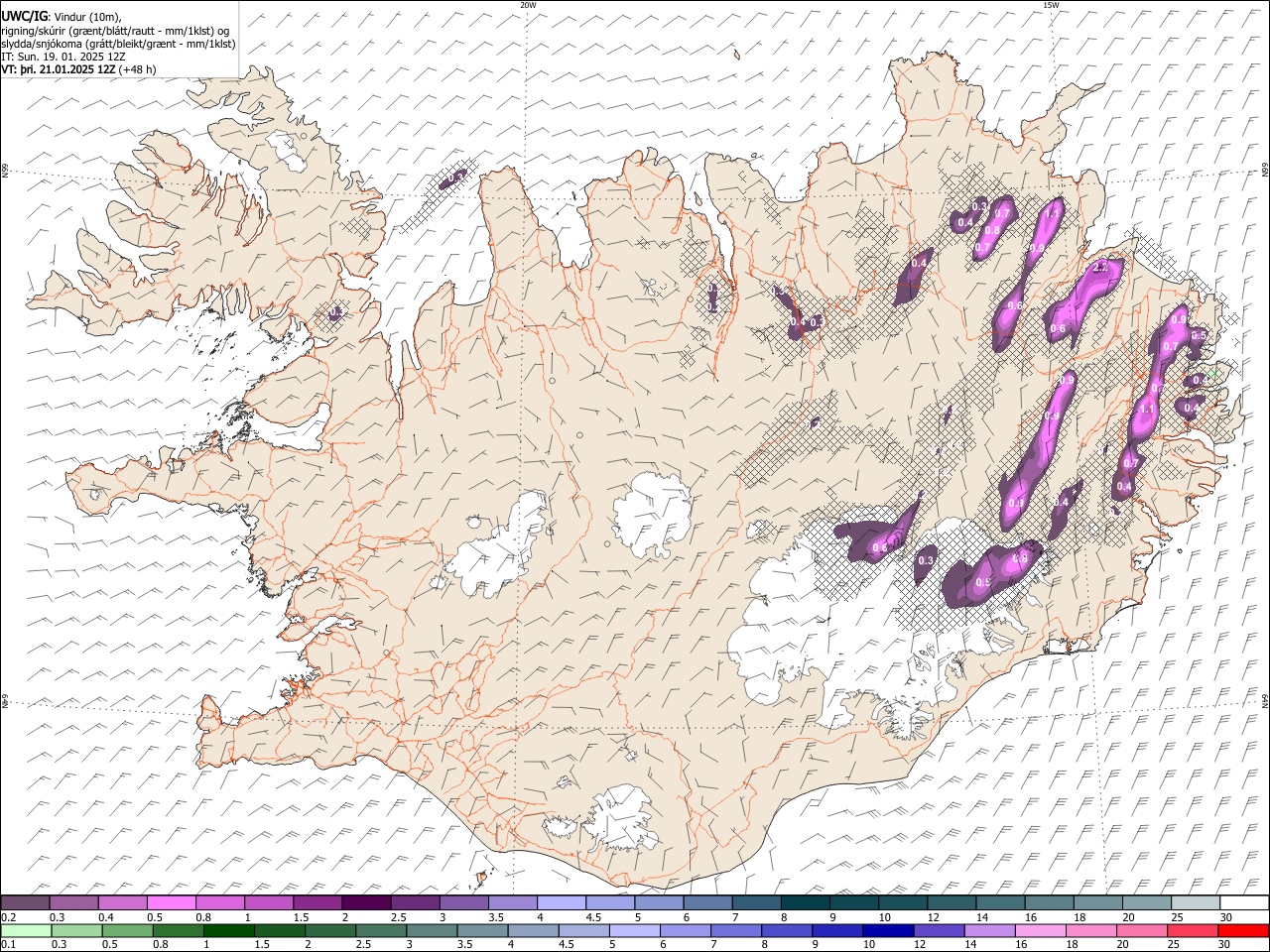Select the bright red 30 swatch, lower legend
Image resolution: width=1270 pixels, height=952 pixels.
tap(1243, 931)
